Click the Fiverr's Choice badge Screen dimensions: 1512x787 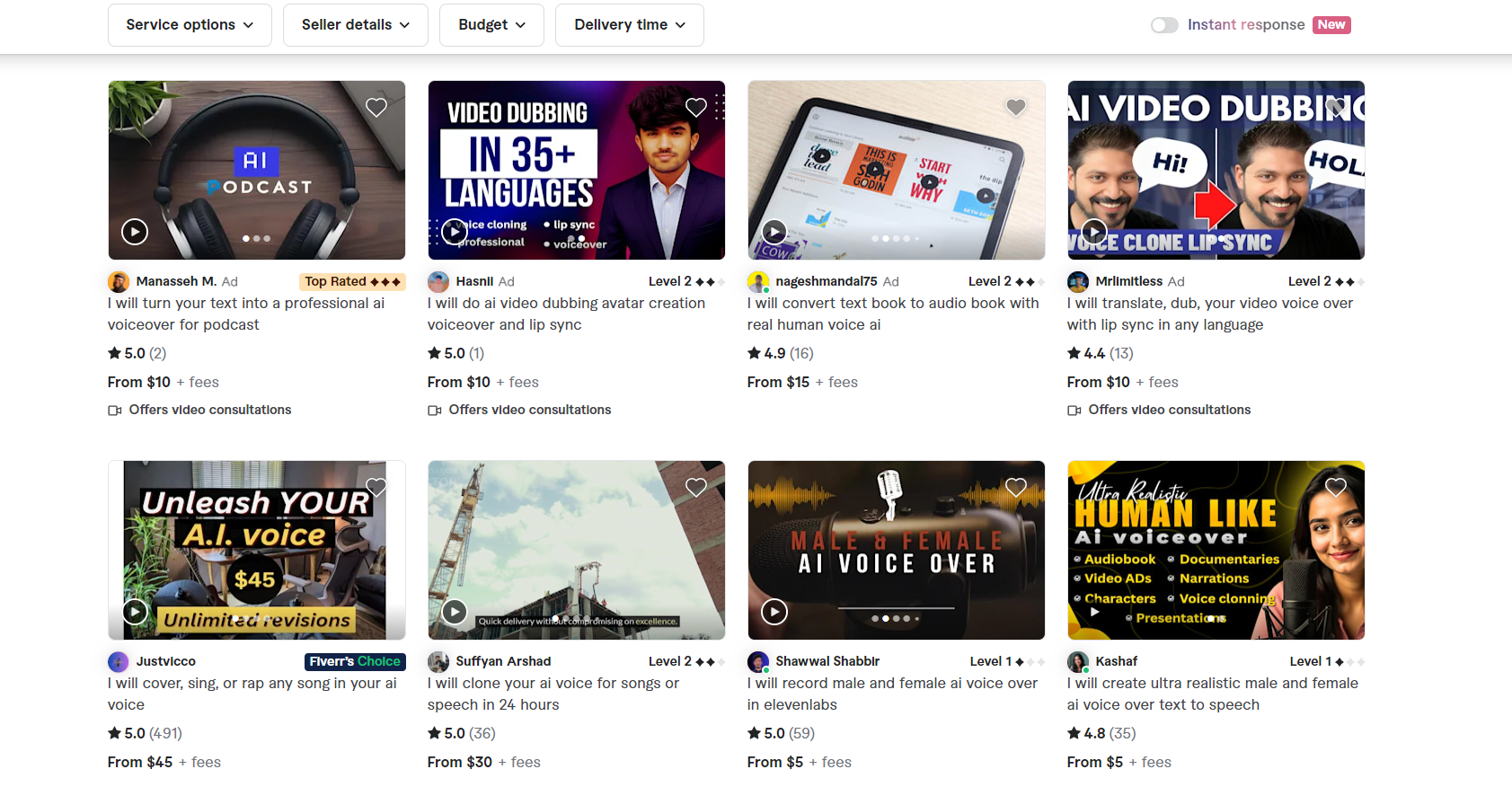point(355,661)
